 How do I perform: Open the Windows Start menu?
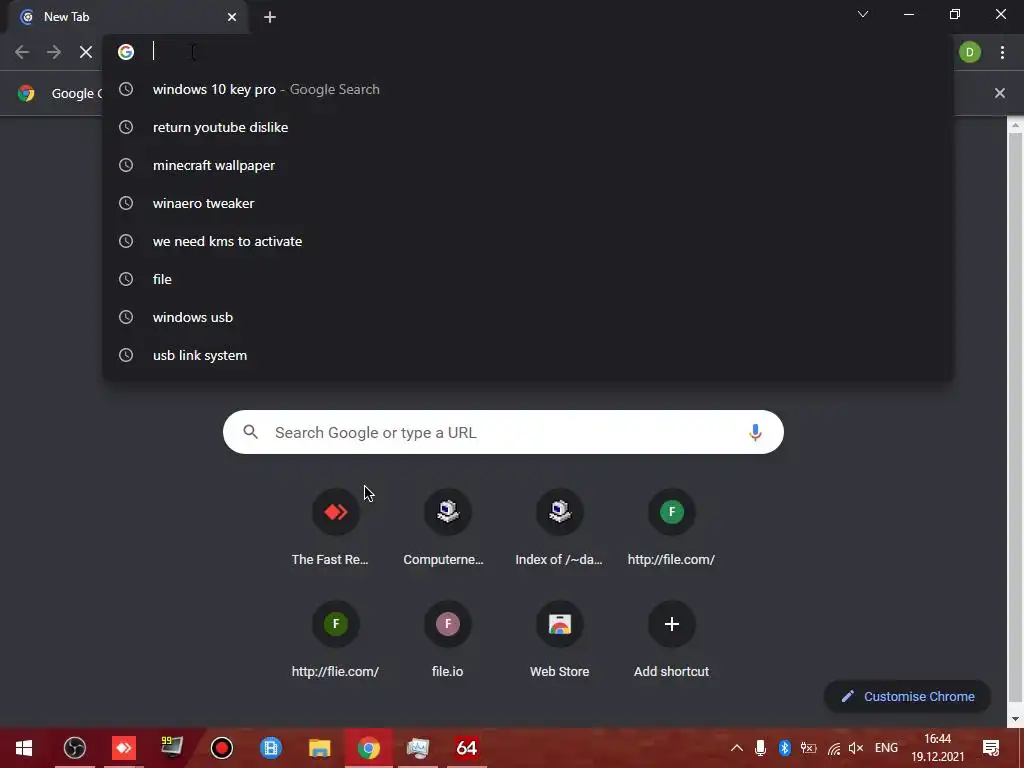(24, 748)
